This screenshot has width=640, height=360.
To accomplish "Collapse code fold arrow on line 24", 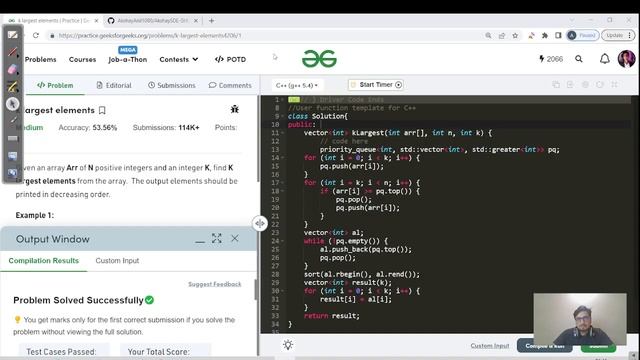I will 283,241.
